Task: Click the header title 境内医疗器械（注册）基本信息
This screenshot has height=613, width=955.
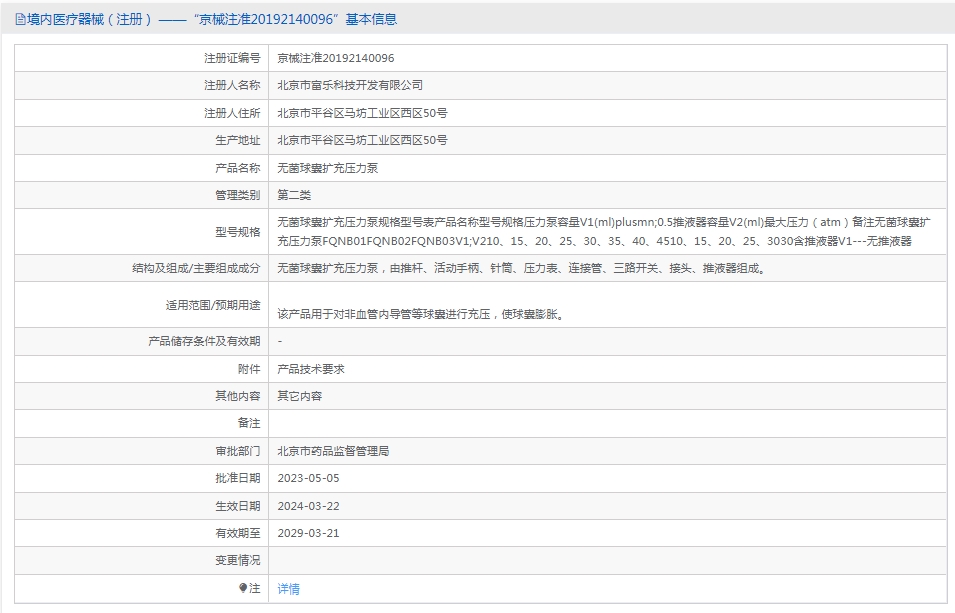Action: [212, 19]
